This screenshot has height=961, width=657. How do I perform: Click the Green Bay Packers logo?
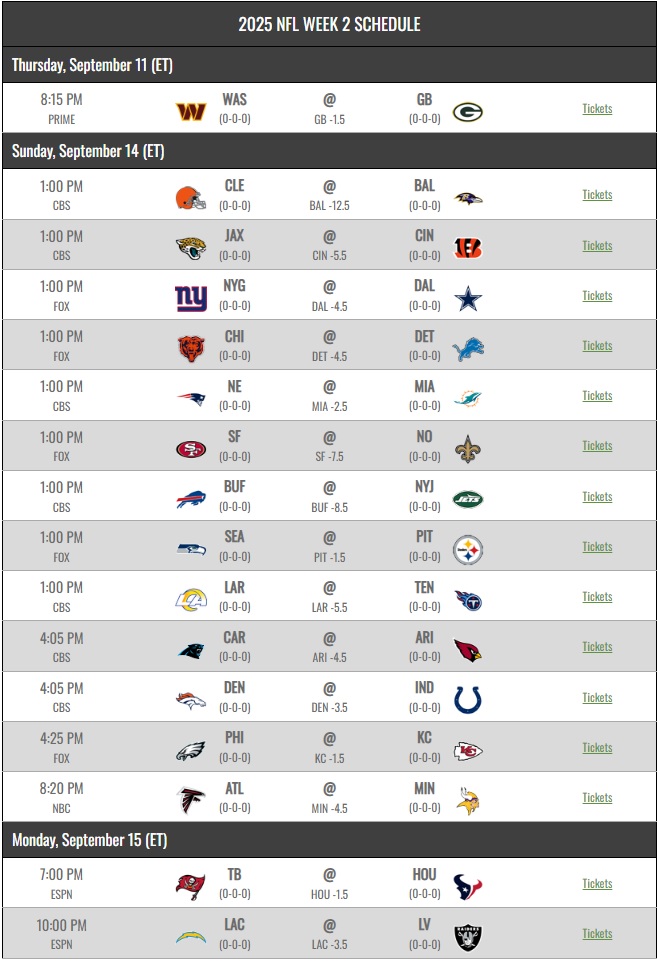[468, 111]
